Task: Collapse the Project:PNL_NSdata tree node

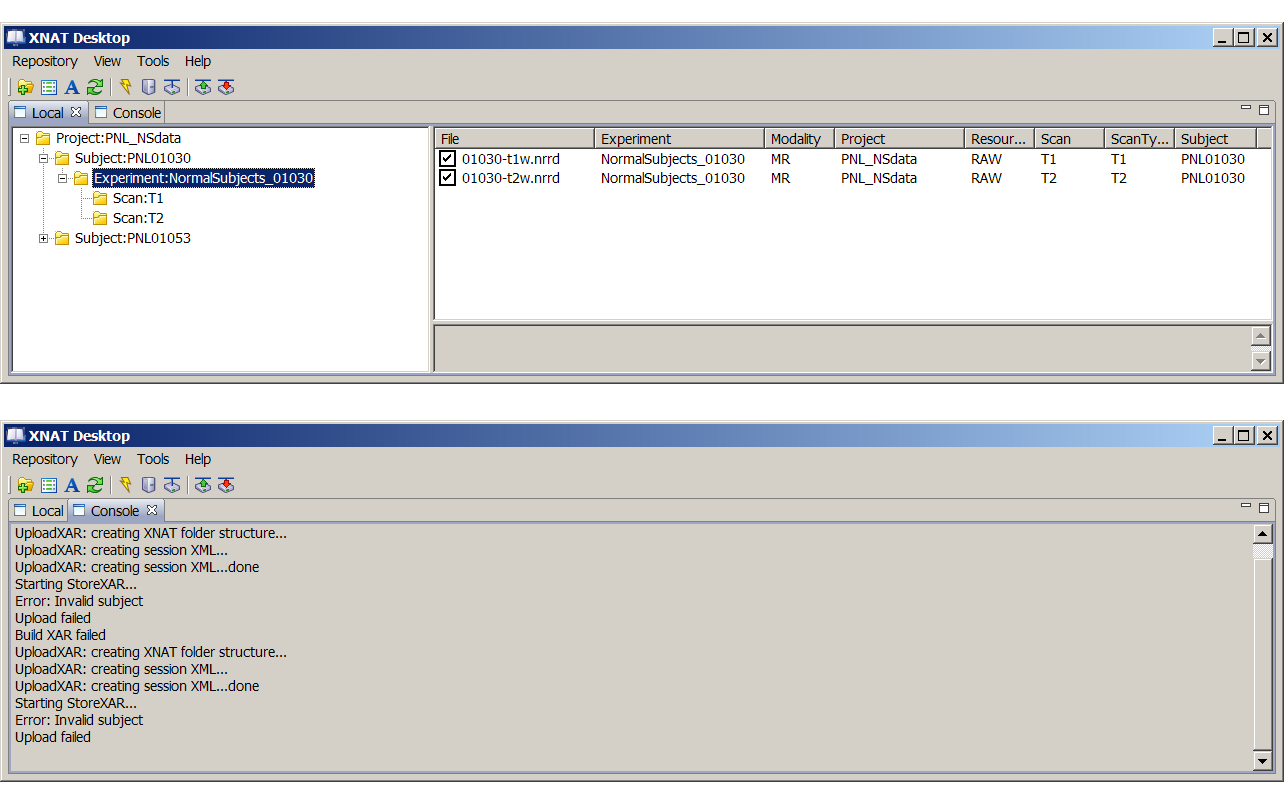Action: click(x=25, y=138)
